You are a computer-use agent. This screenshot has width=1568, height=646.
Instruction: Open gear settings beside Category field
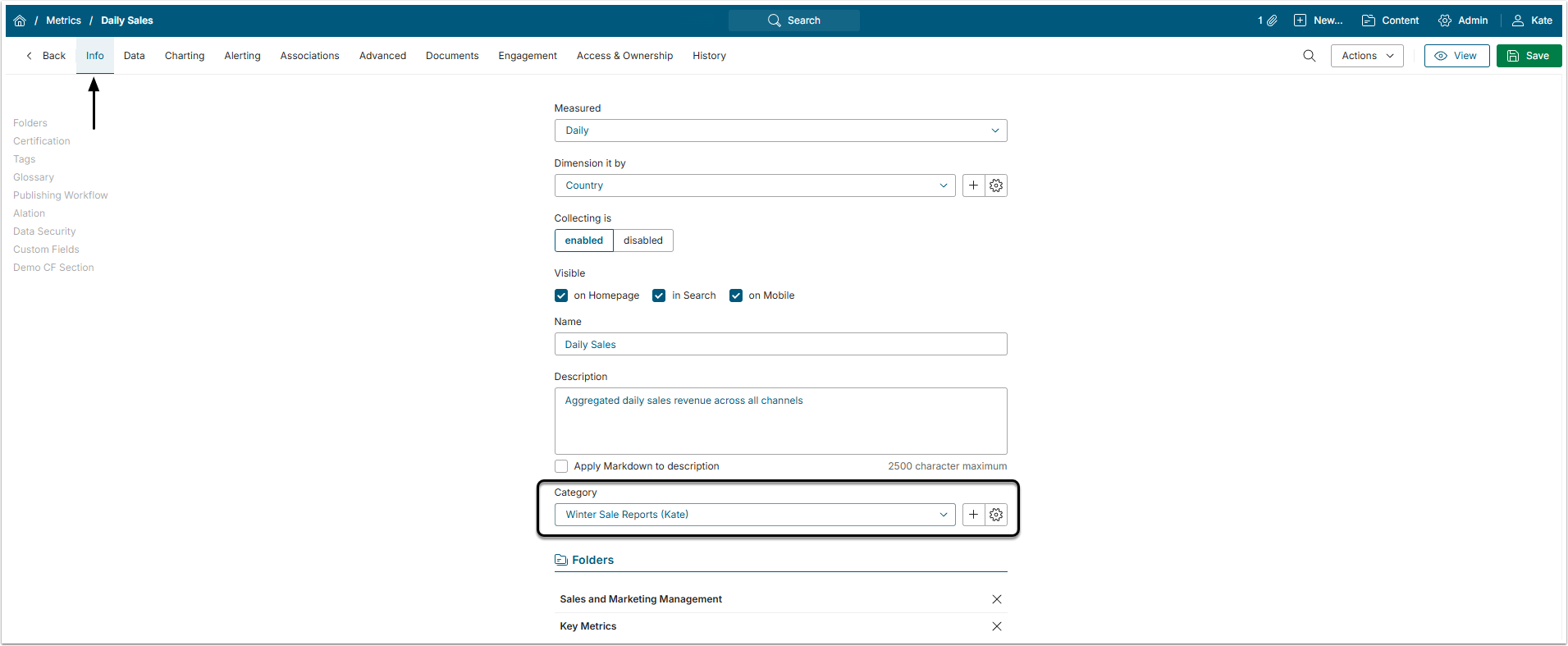pyautogui.click(x=996, y=515)
